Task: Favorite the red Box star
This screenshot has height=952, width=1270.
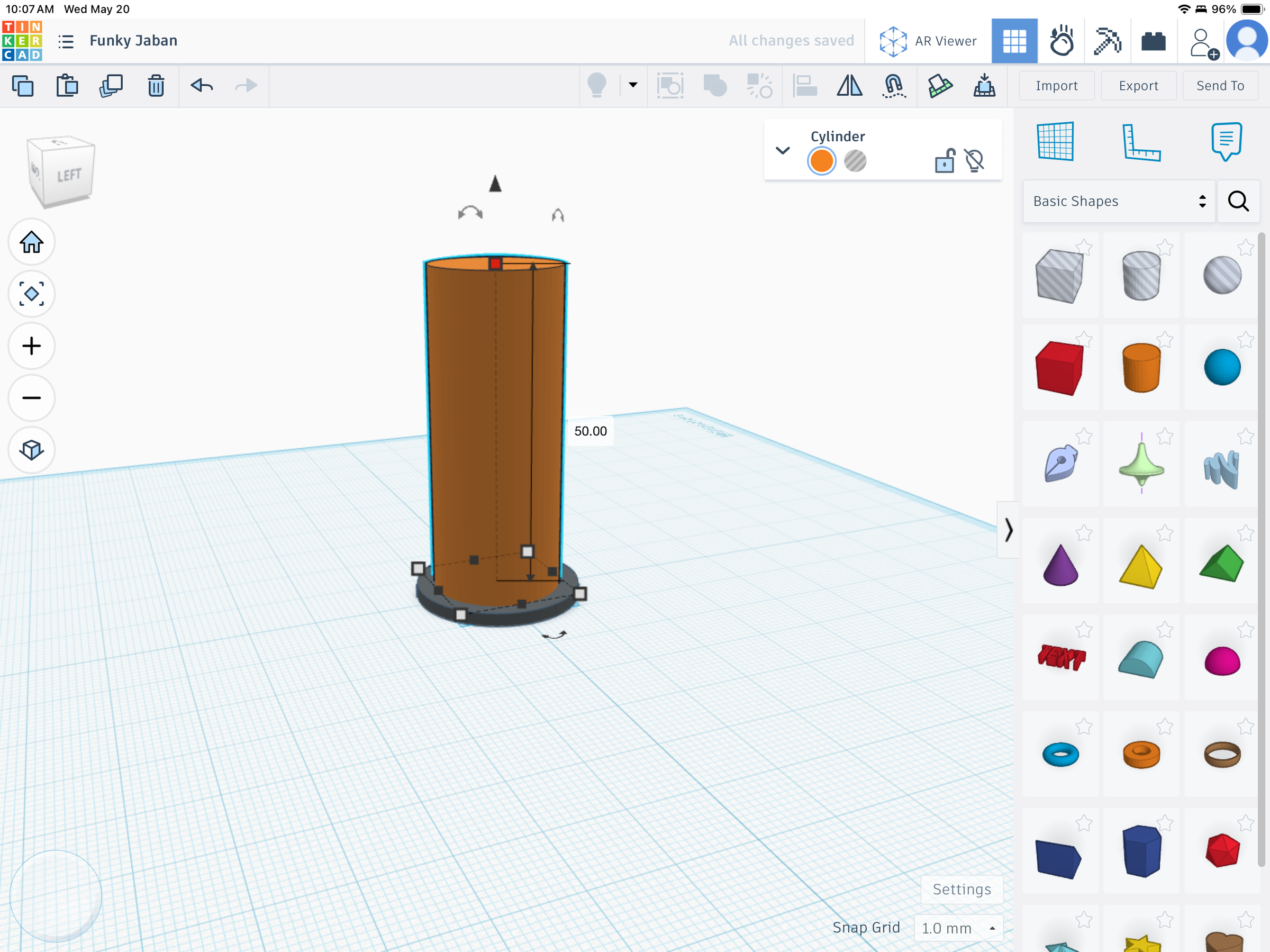Action: pyautogui.click(x=1084, y=339)
